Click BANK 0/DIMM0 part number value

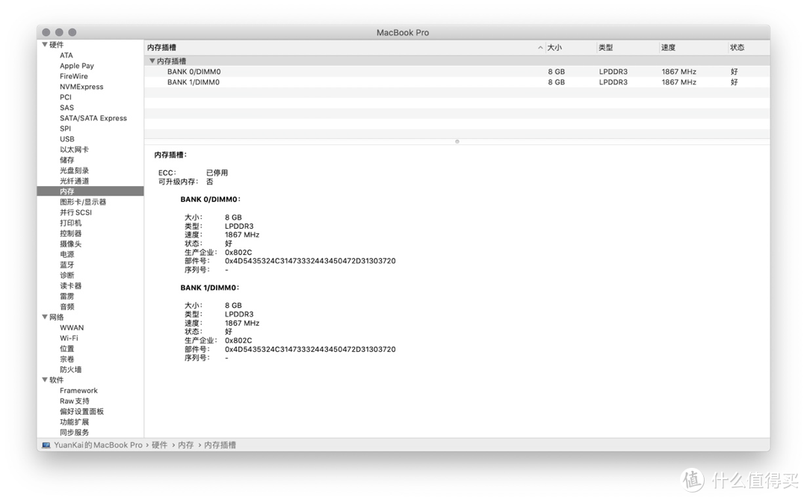pyautogui.click(x=310, y=261)
